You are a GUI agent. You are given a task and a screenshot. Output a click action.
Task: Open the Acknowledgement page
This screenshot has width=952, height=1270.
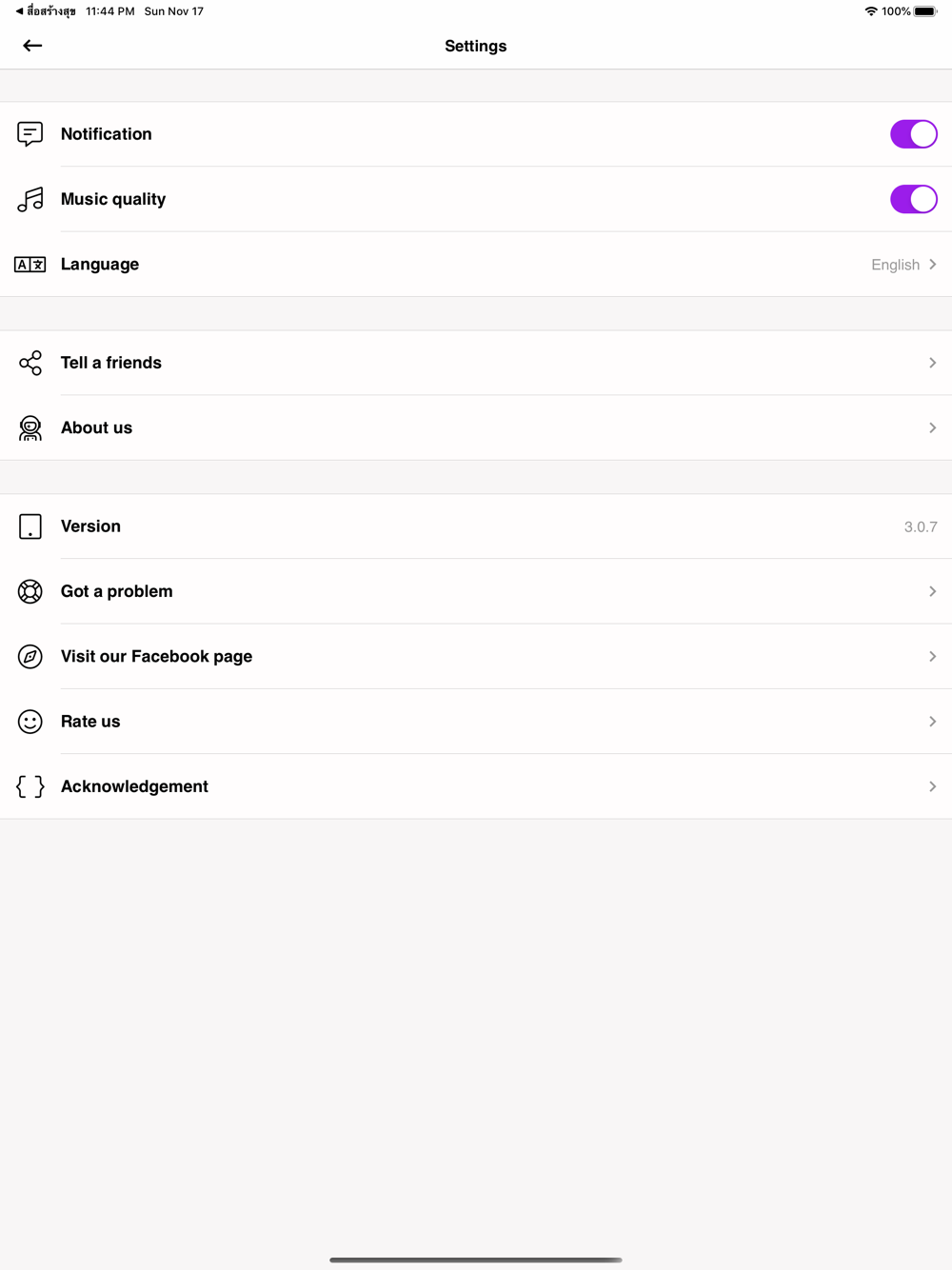point(135,786)
